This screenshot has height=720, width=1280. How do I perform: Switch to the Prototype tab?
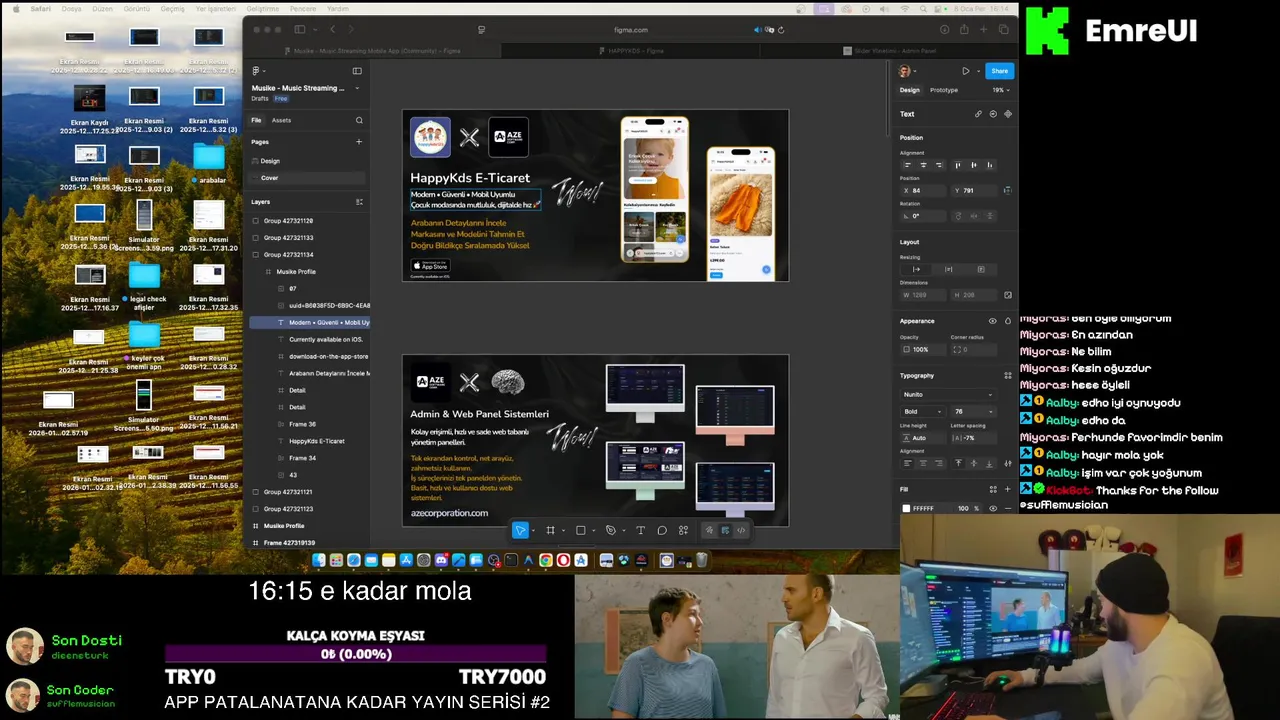tap(944, 90)
